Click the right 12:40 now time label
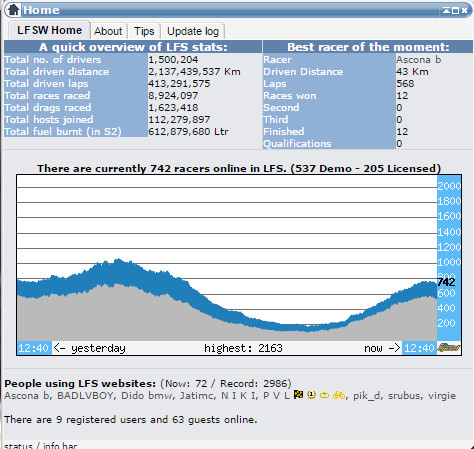The height and width of the screenshot is (449, 474). pos(419,348)
